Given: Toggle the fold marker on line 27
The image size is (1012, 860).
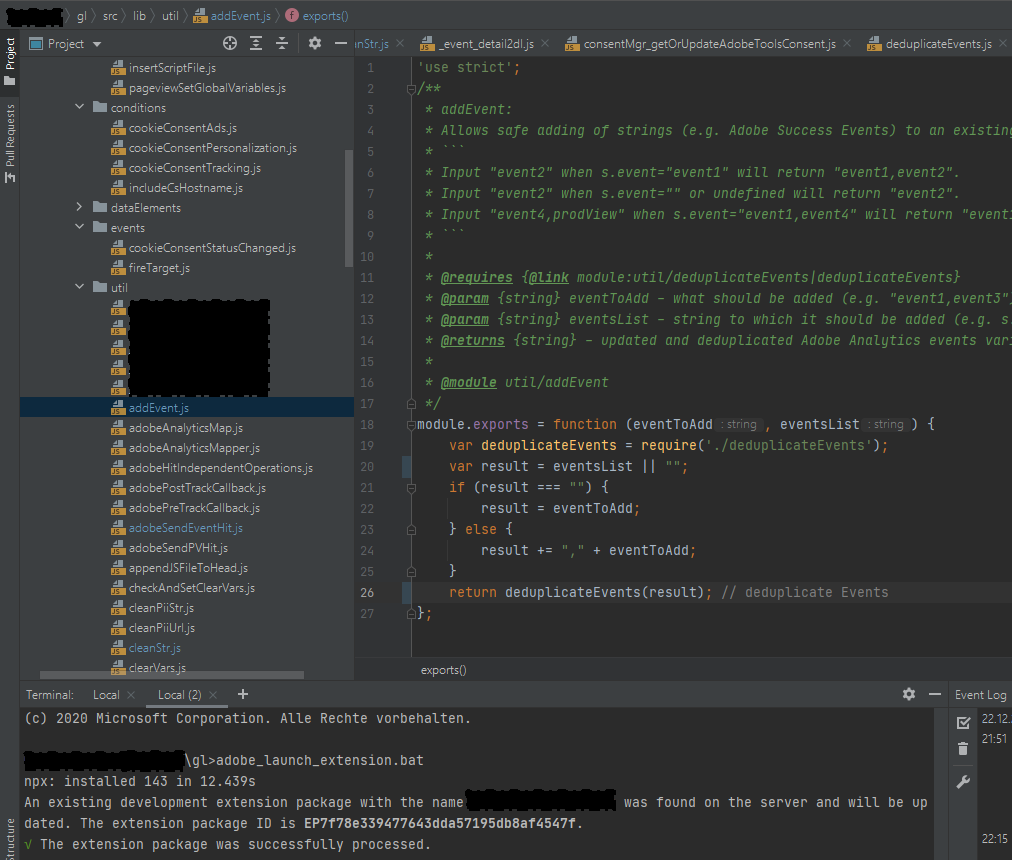Looking at the screenshot, I should coord(411,613).
